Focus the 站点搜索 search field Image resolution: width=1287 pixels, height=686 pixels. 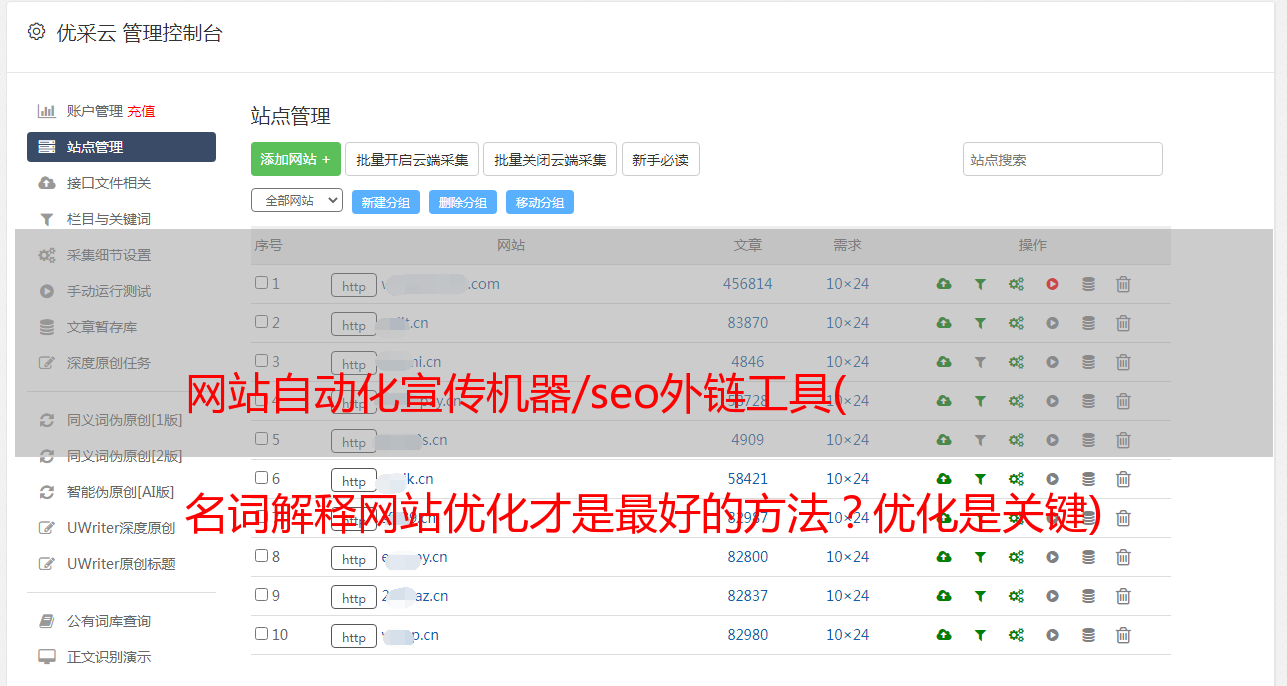[1063, 159]
